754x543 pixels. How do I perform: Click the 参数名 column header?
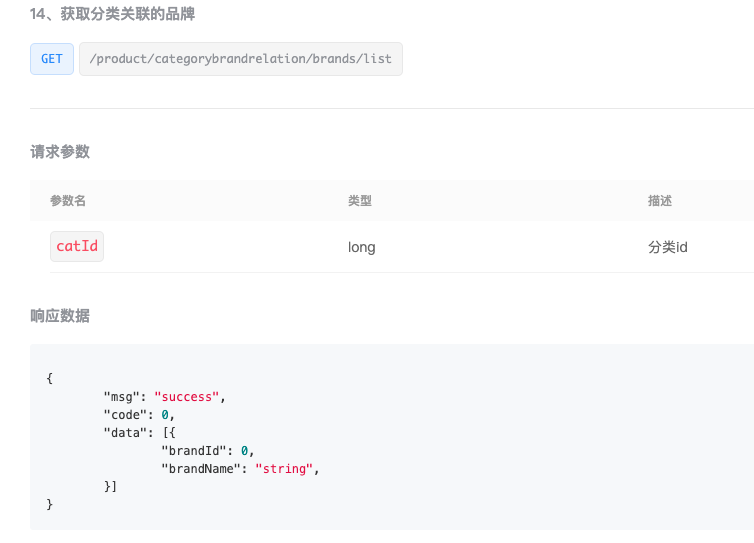point(68,201)
